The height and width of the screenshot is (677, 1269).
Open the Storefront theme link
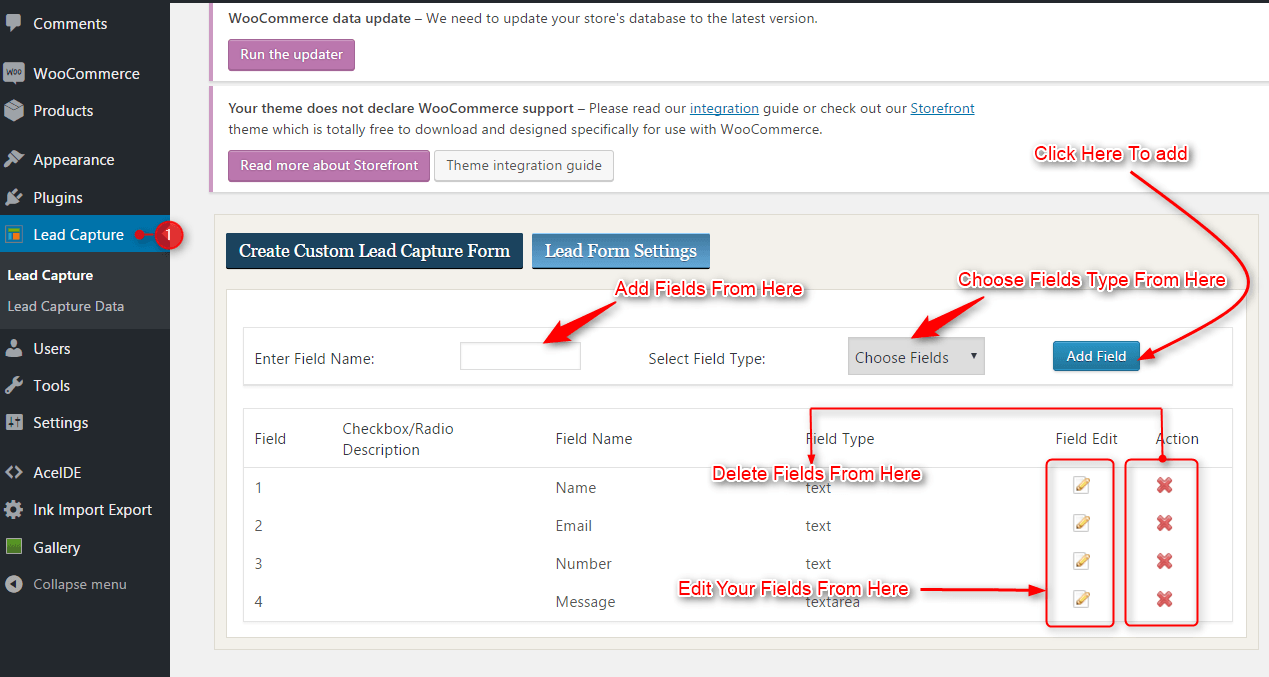[942, 108]
